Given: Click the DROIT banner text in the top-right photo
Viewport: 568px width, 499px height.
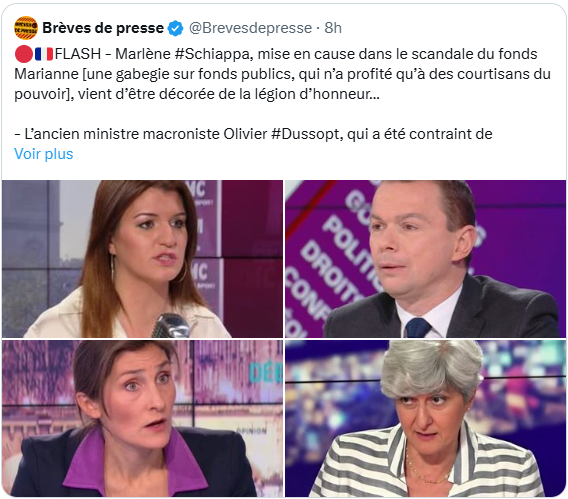Looking at the screenshot, I should tap(328, 272).
